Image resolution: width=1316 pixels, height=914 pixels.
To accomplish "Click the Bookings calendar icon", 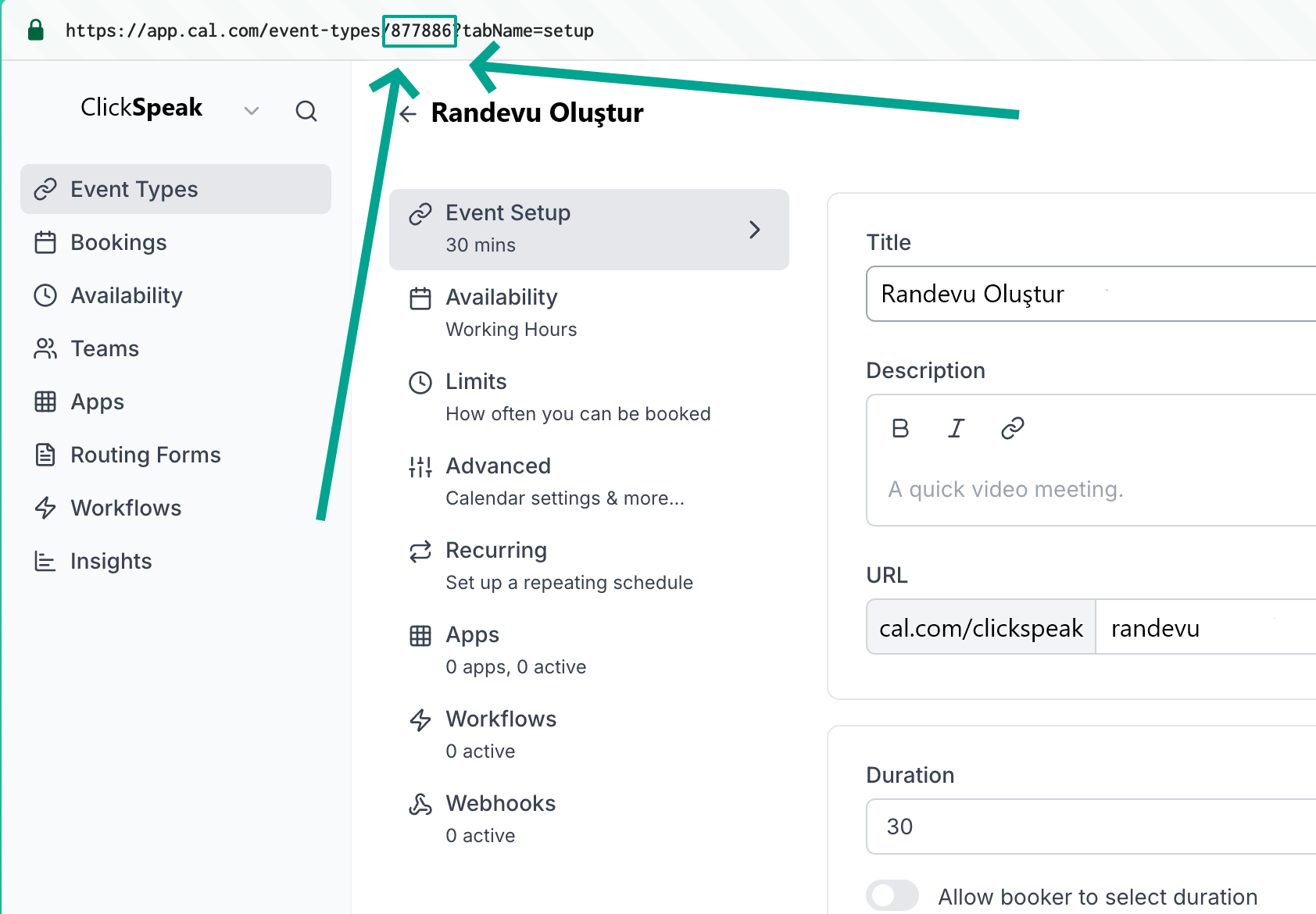I will click(x=45, y=242).
